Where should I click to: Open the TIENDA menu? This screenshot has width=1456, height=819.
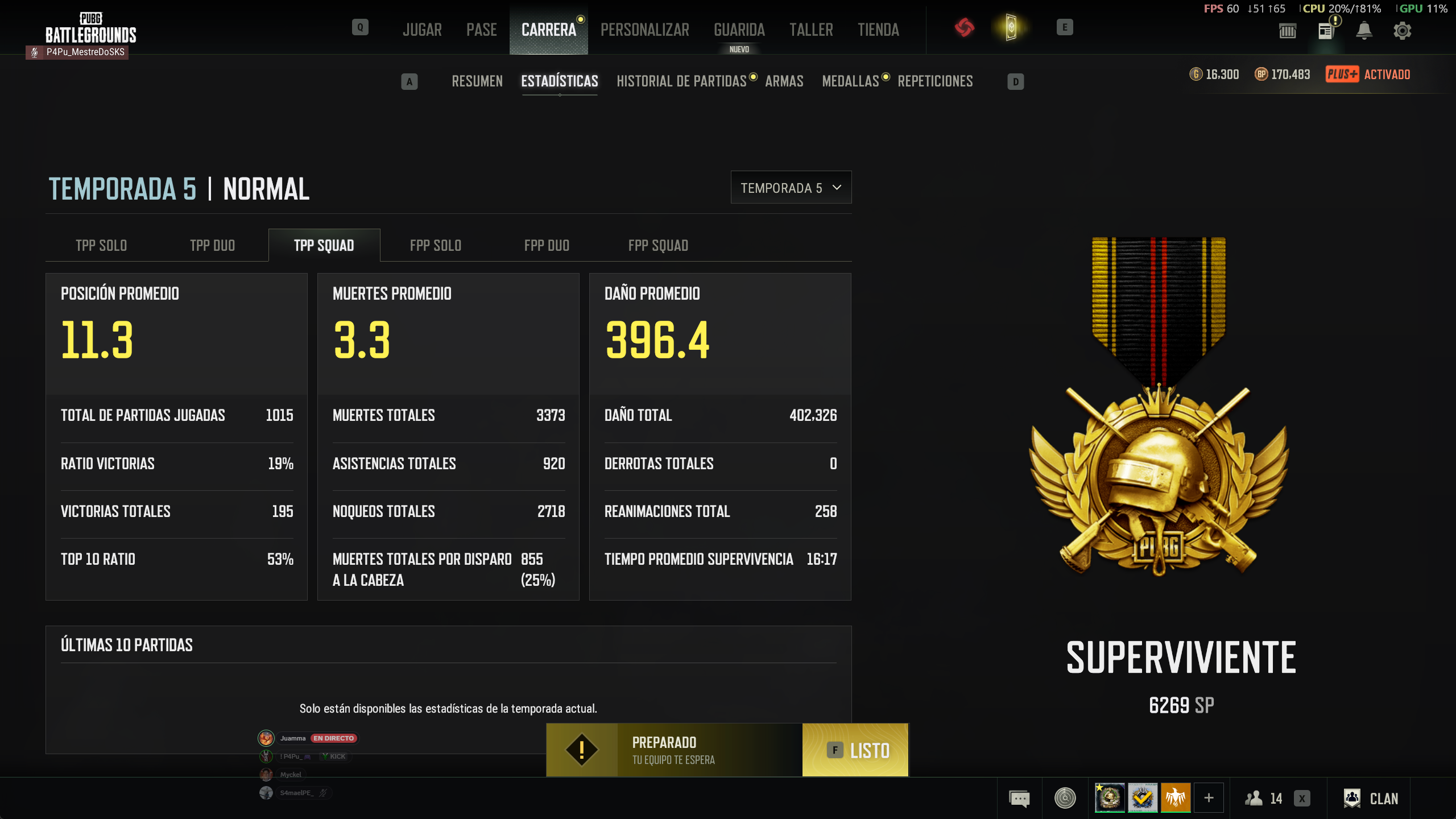[878, 30]
